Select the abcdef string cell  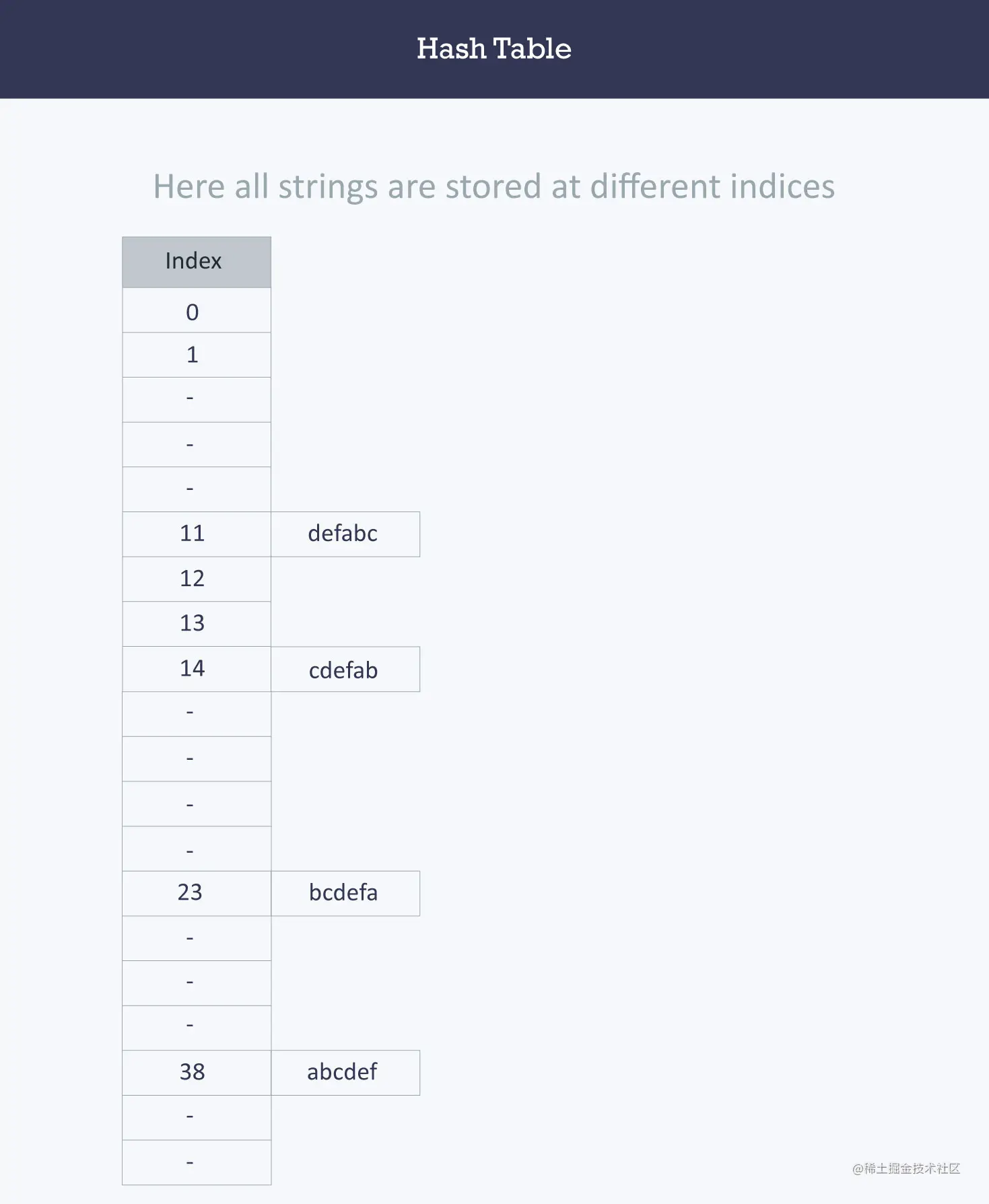(345, 1073)
